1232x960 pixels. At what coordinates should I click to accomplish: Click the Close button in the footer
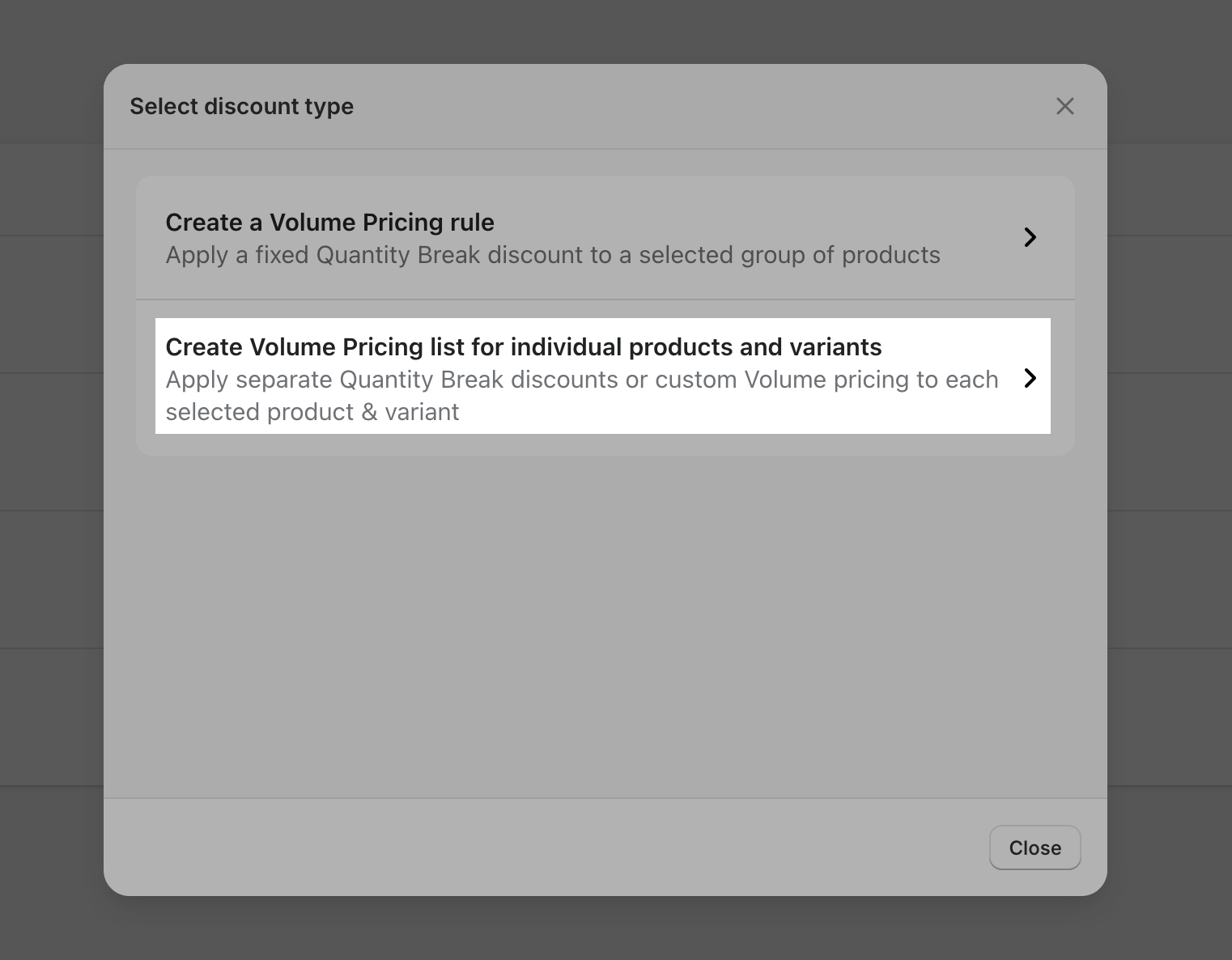(x=1034, y=847)
